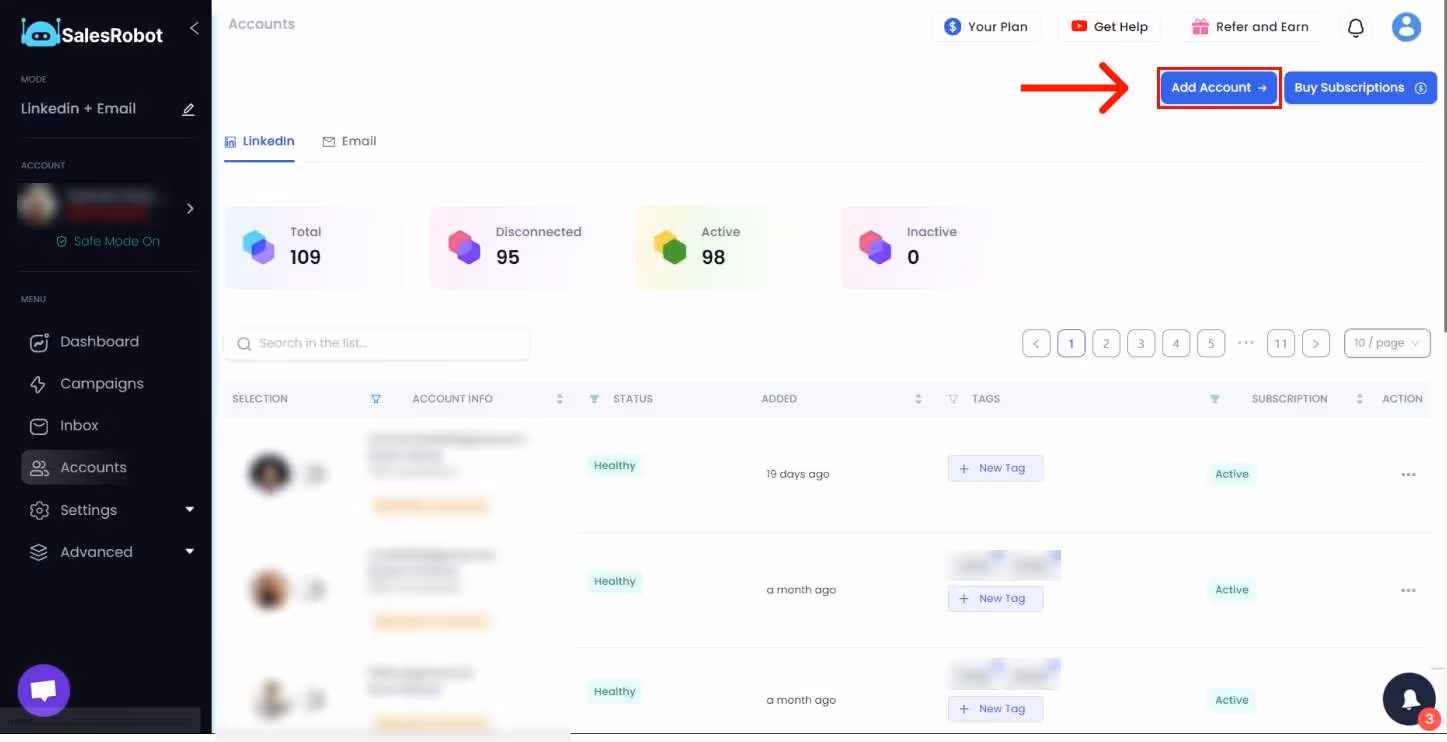
Task: Open the chat widget at bottom left
Action: pos(43,689)
